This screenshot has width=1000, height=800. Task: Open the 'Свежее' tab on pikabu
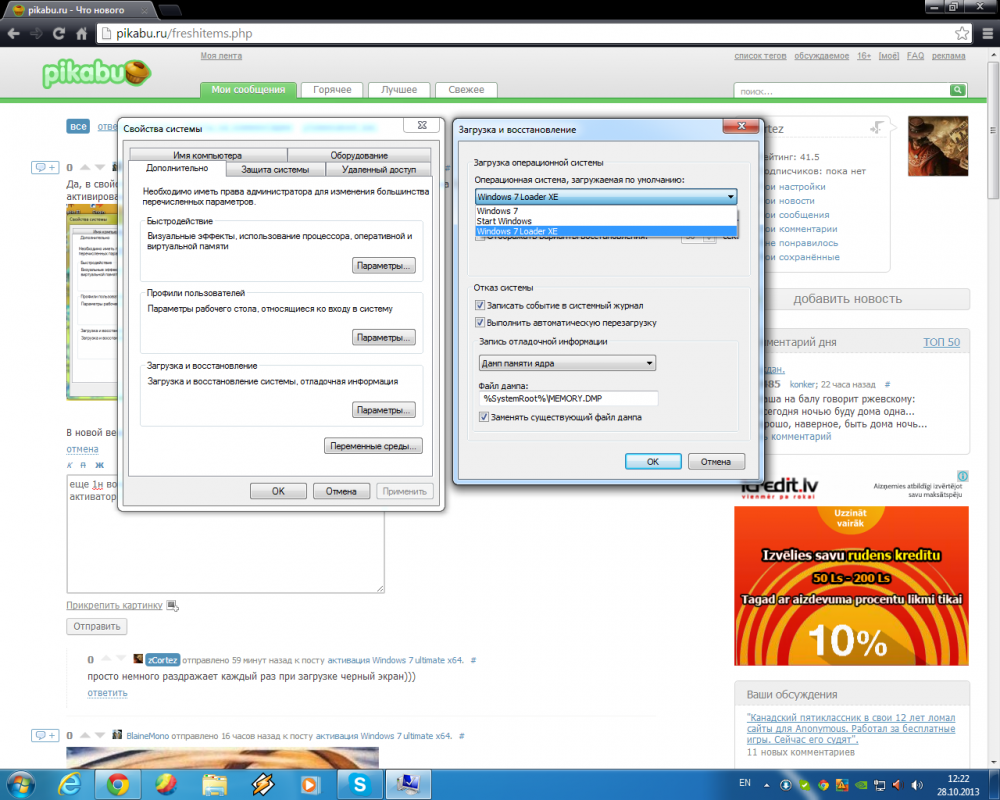466,90
